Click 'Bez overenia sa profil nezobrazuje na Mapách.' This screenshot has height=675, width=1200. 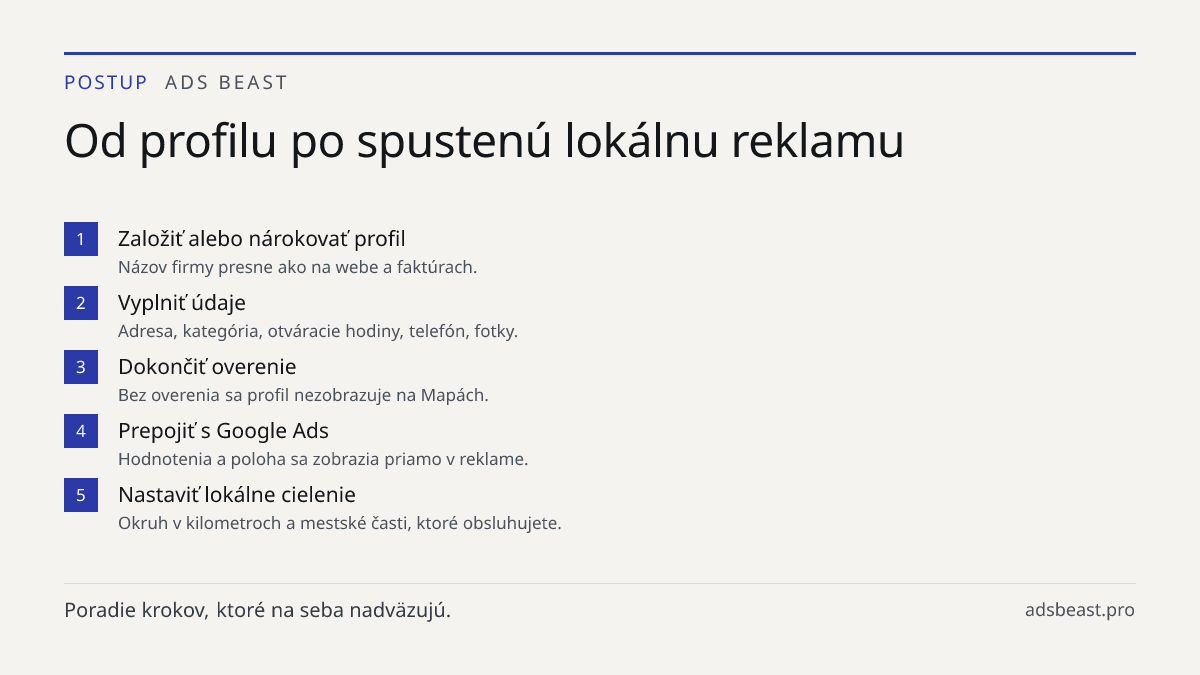[x=303, y=395]
